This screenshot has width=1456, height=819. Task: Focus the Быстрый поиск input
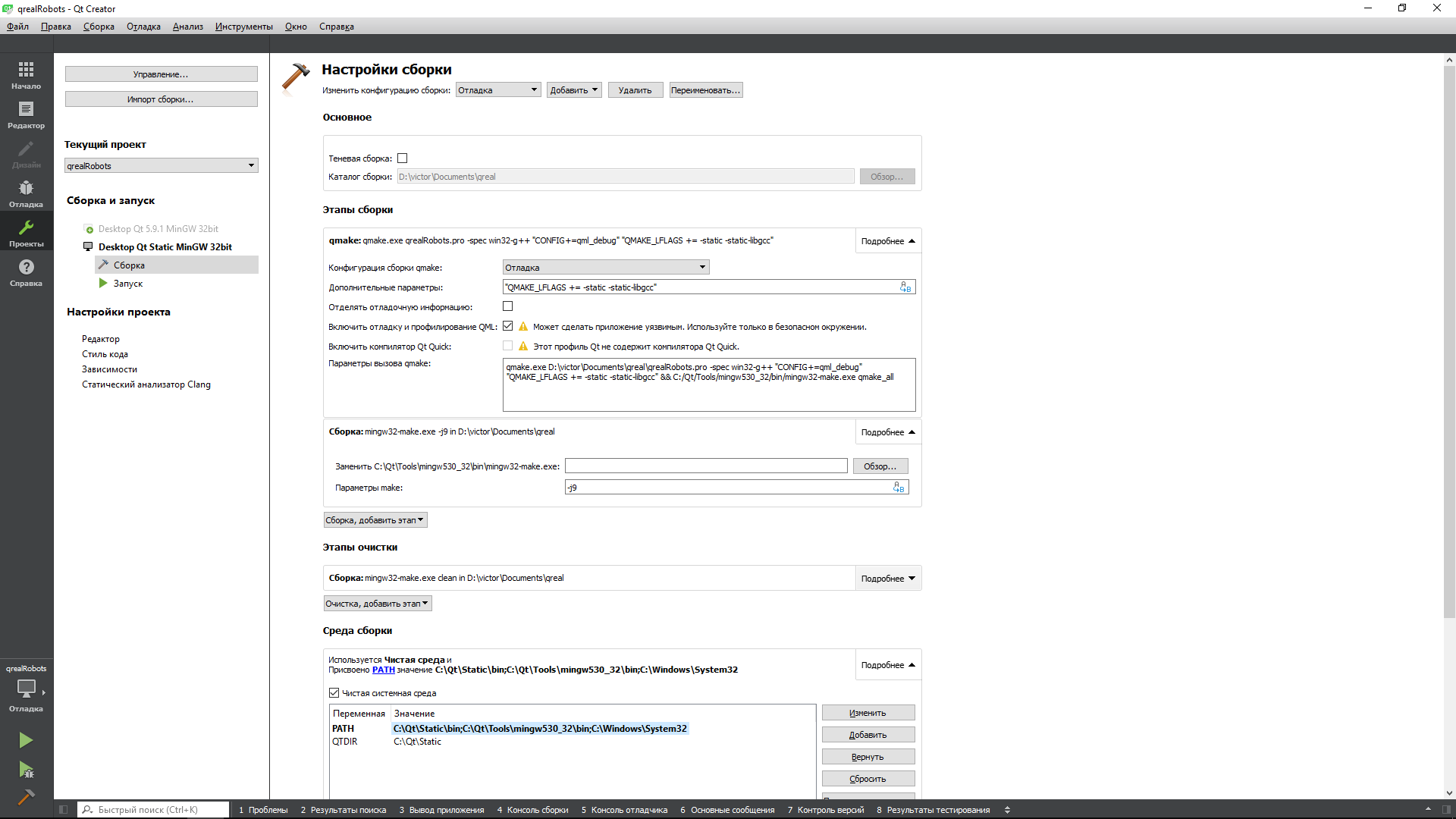pyautogui.click(x=154, y=810)
